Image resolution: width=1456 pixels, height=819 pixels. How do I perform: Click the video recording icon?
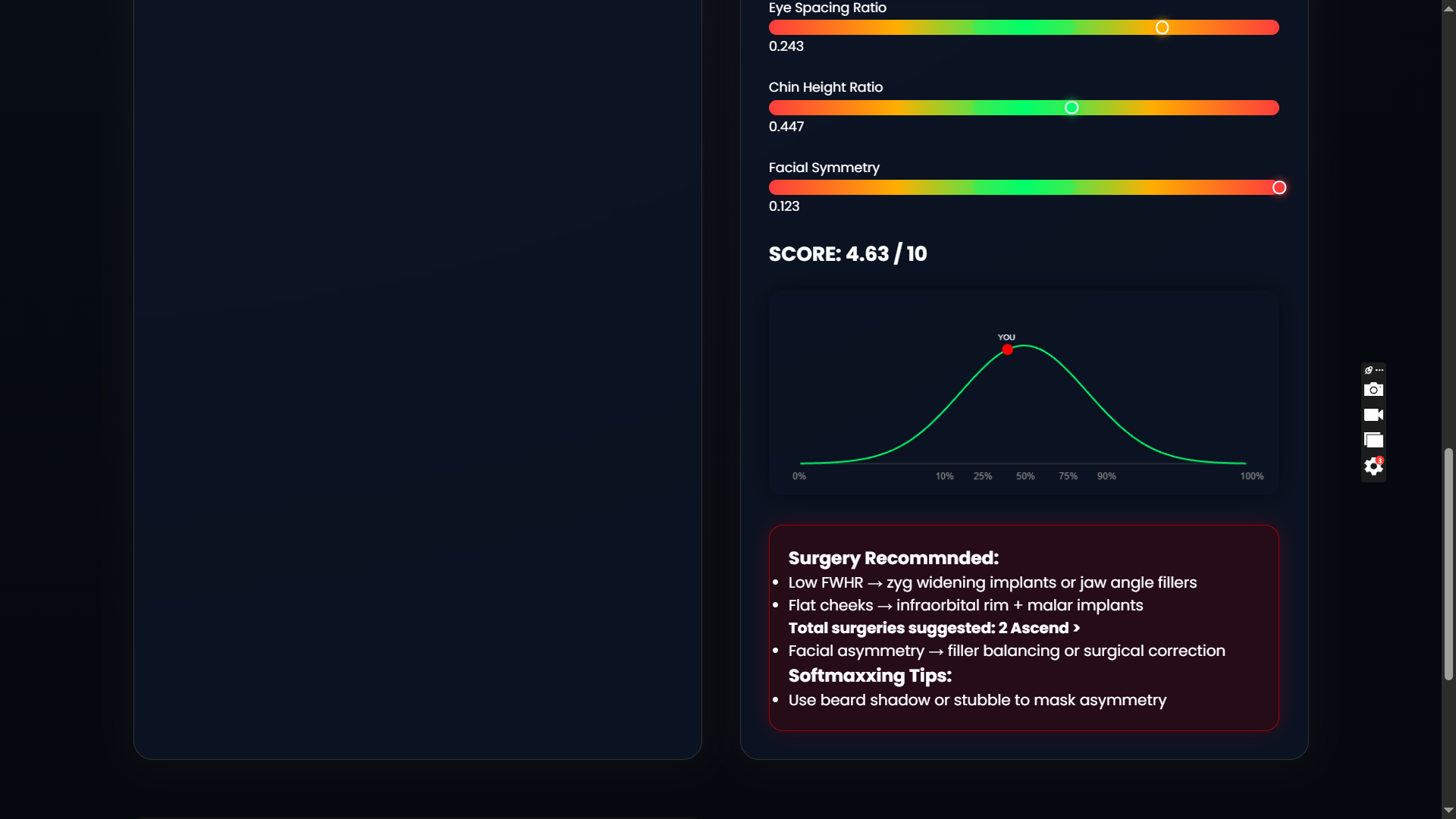tap(1373, 415)
